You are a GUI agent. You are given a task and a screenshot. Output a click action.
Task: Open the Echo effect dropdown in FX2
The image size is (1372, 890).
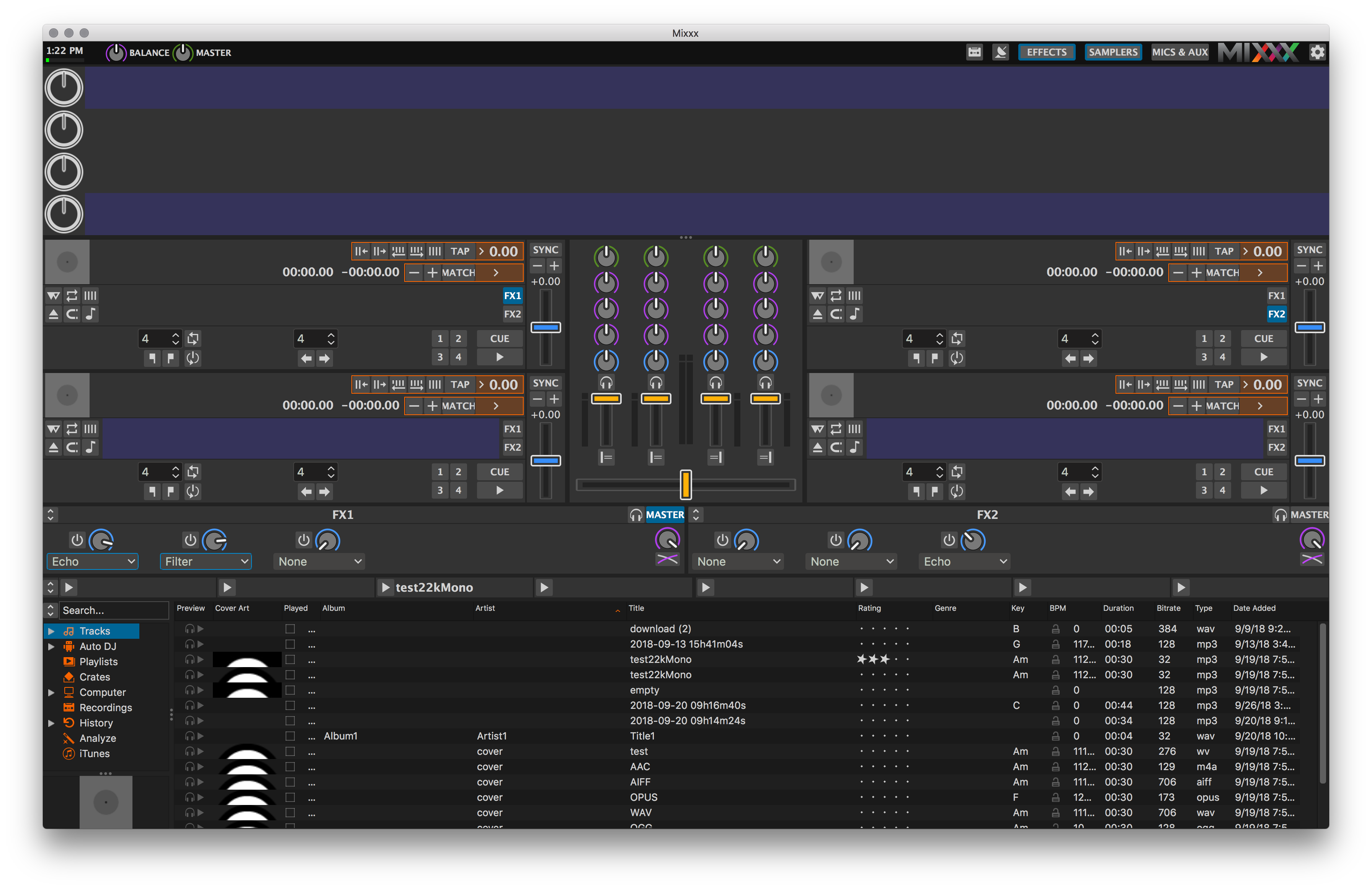964,561
